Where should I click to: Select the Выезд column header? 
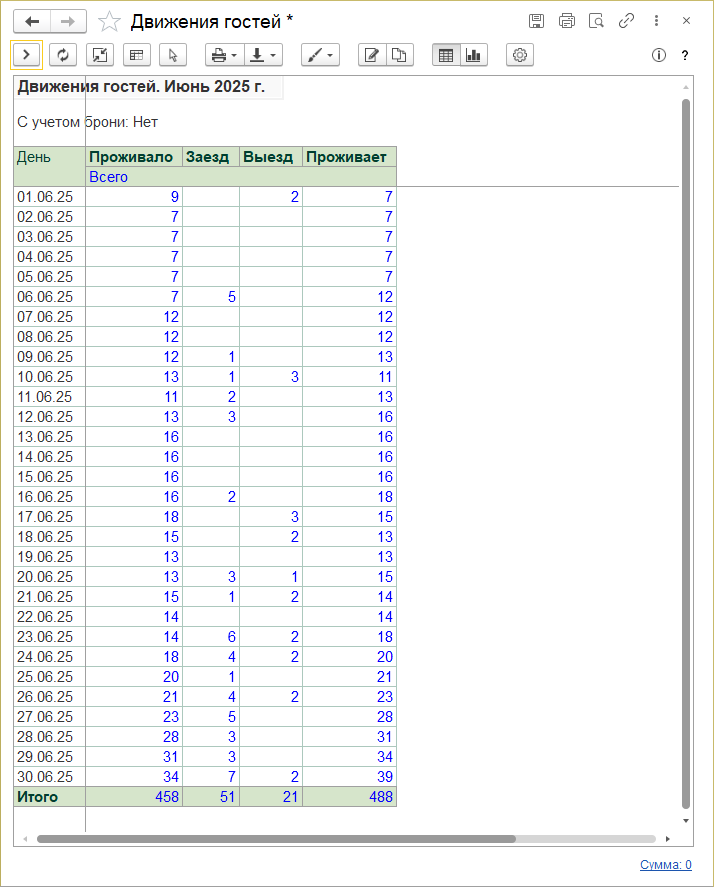point(271,157)
